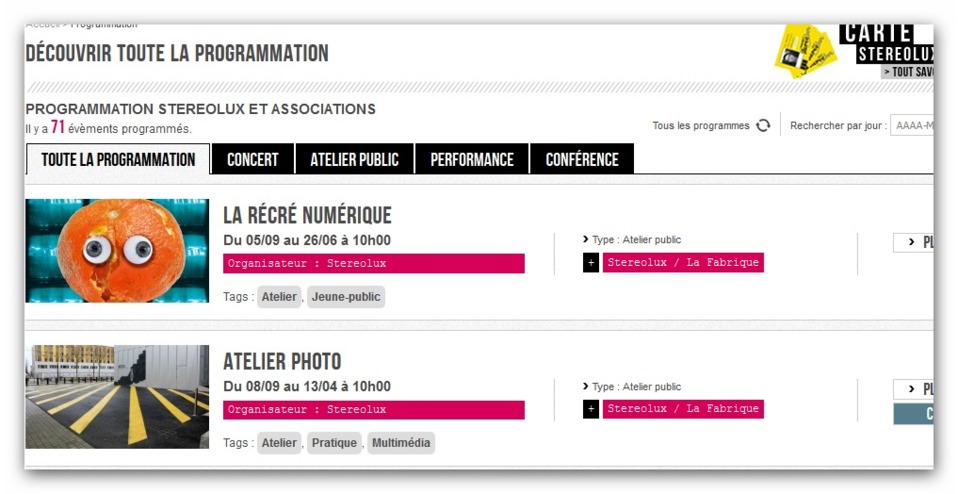The image size is (958, 494).
Task: Expand the plus icon for La Récré Numérique venue
Action: coord(590,263)
